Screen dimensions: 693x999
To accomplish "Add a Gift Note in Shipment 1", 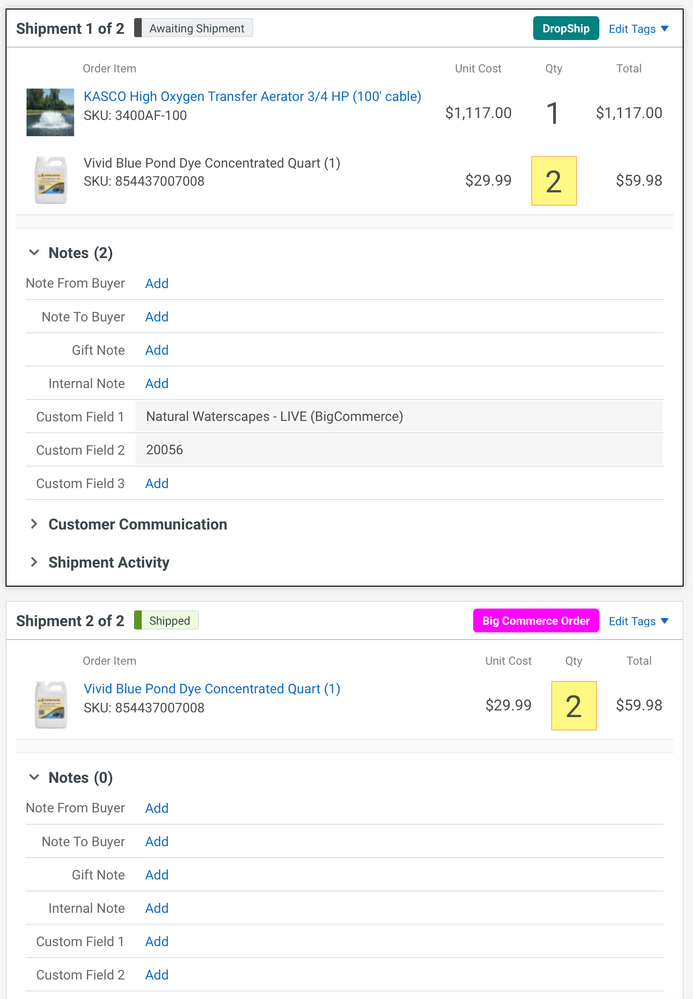I will 157,350.
